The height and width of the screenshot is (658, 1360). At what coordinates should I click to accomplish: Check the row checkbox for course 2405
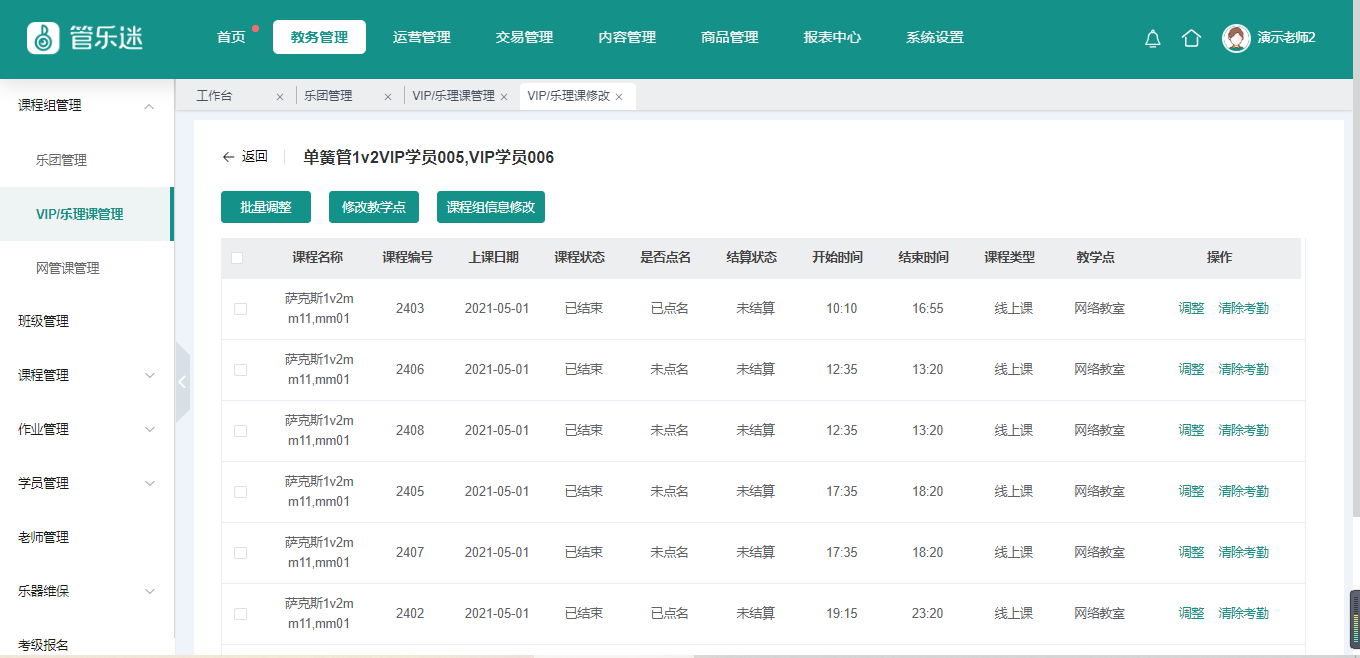(x=240, y=492)
